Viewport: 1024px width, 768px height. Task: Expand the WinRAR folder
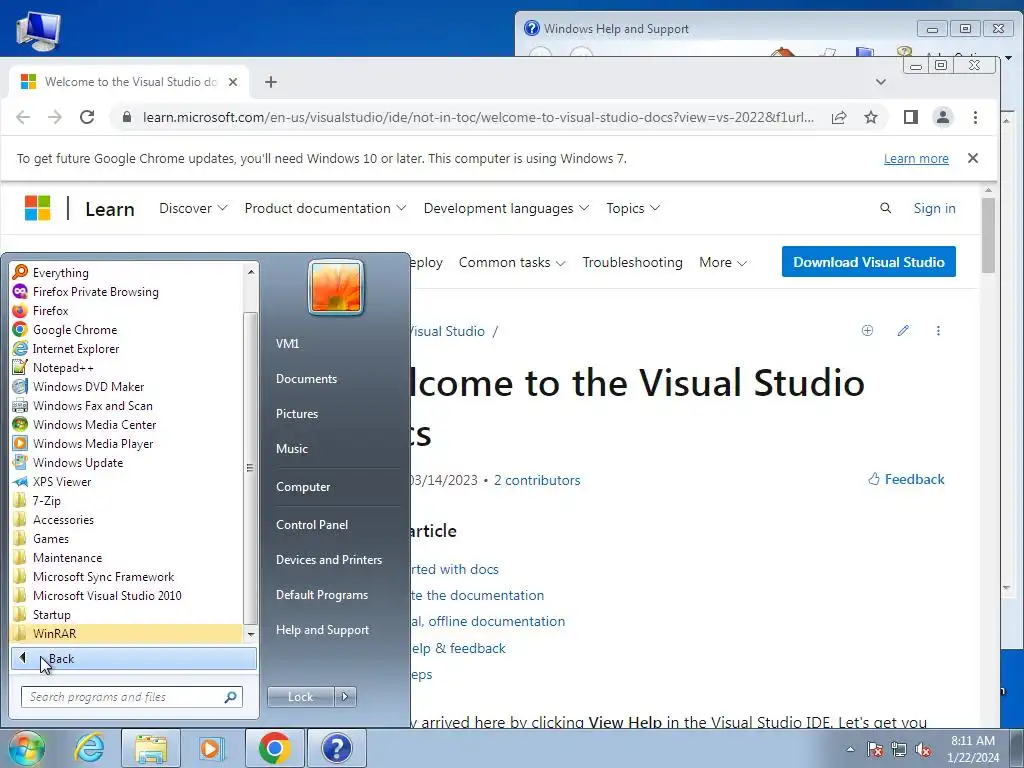(127, 633)
